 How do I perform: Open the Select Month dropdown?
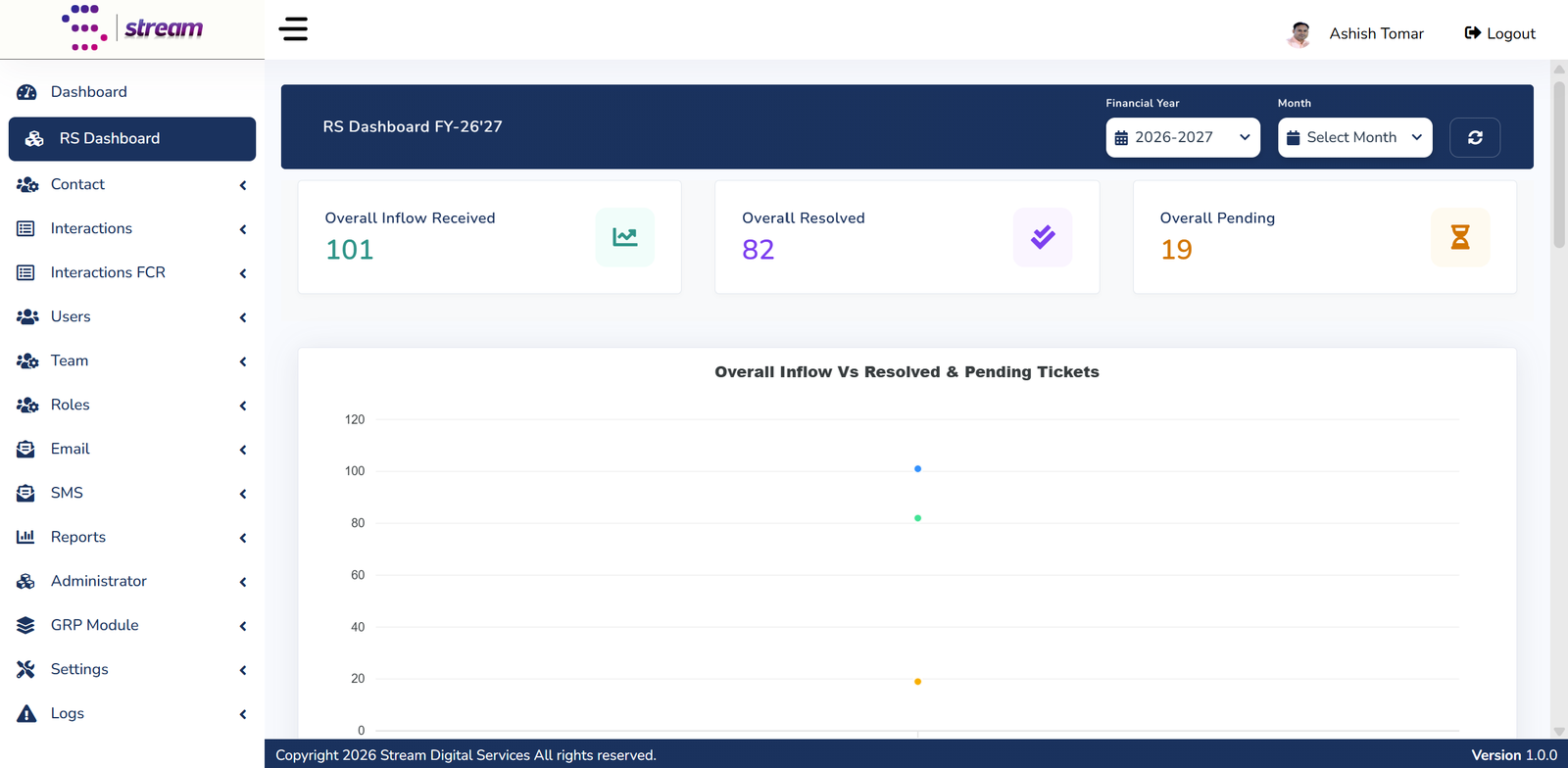click(x=1354, y=137)
